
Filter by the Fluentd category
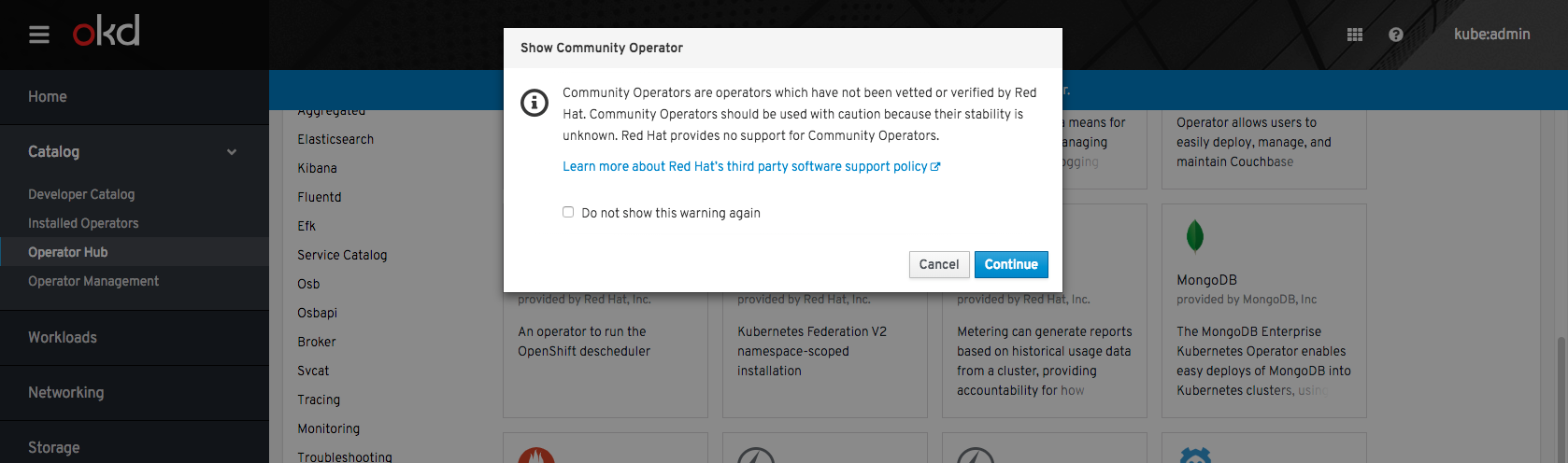tap(320, 197)
